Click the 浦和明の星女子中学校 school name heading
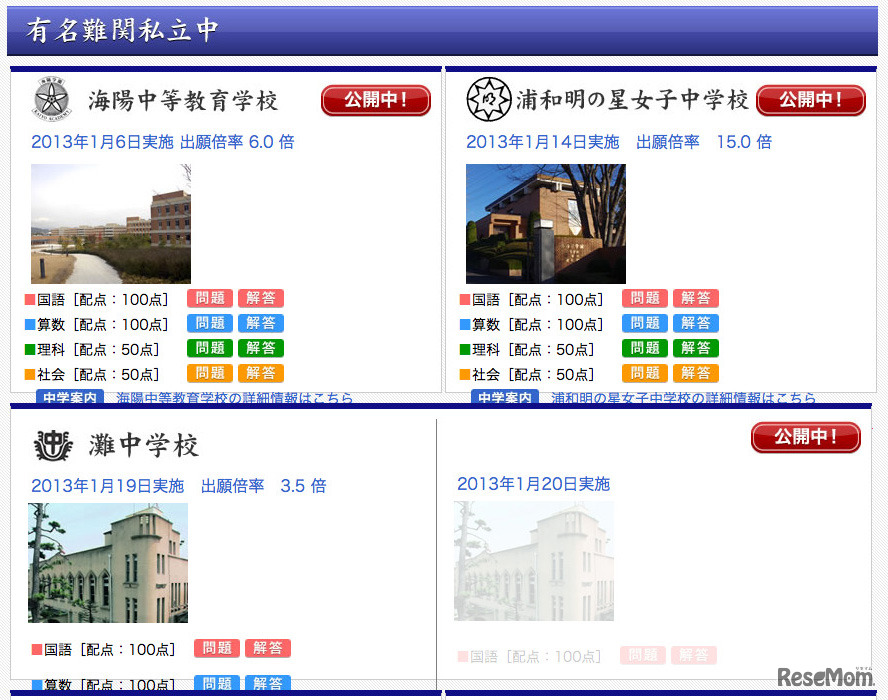 tap(632, 100)
